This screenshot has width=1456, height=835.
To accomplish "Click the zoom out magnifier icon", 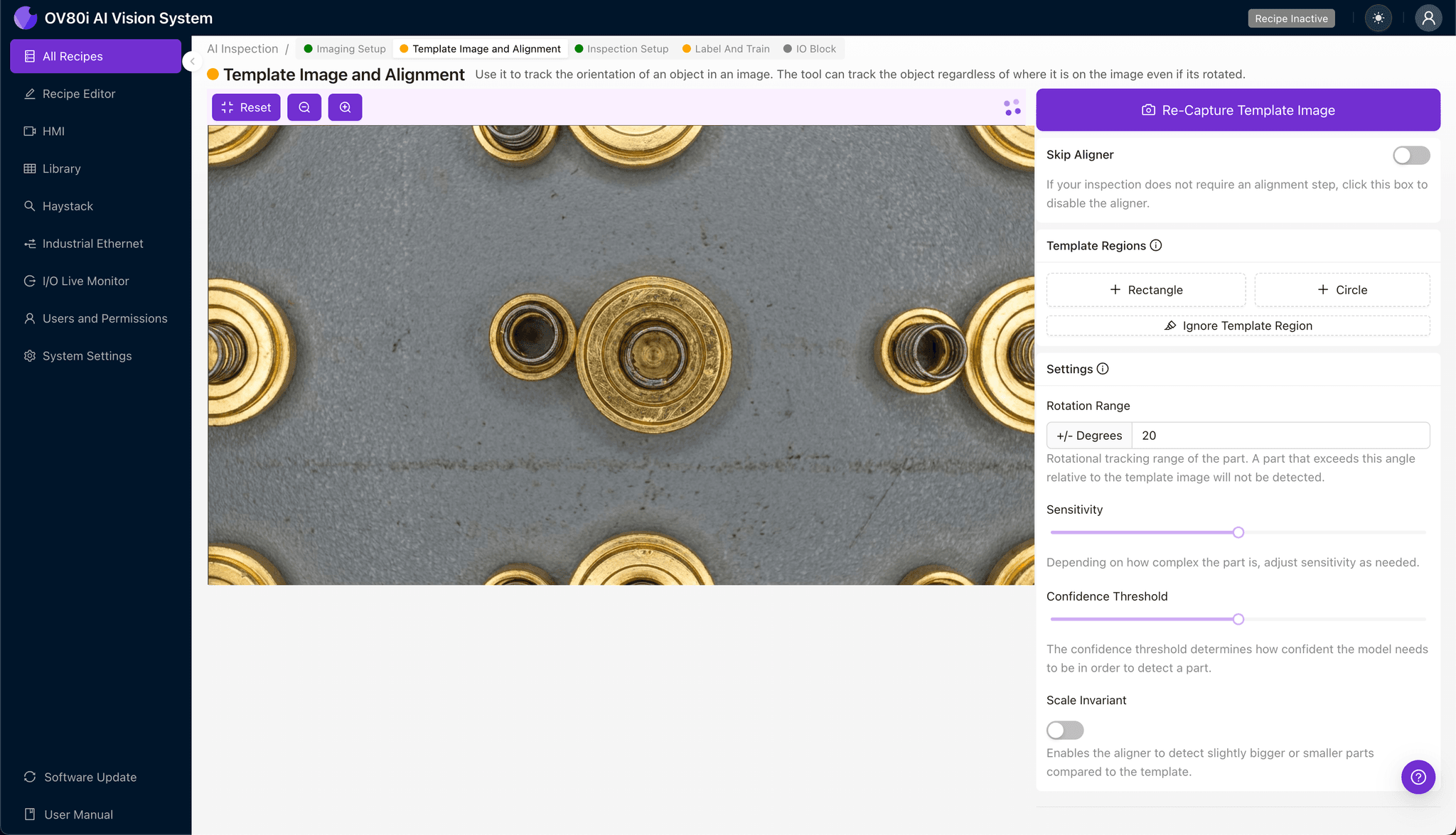I will click(304, 107).
